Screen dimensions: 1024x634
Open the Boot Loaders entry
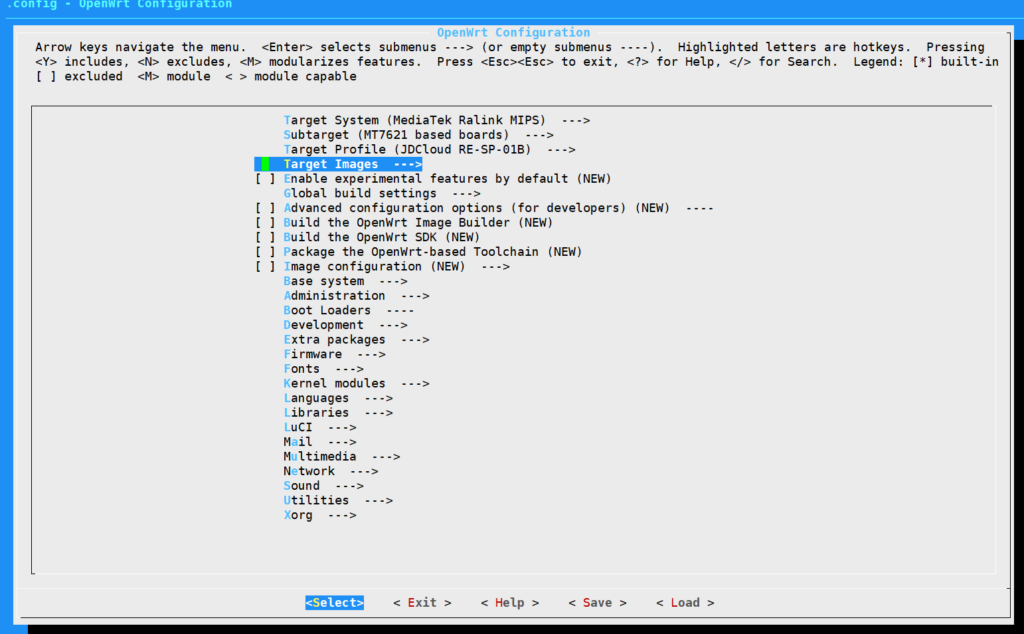(349, 310)
